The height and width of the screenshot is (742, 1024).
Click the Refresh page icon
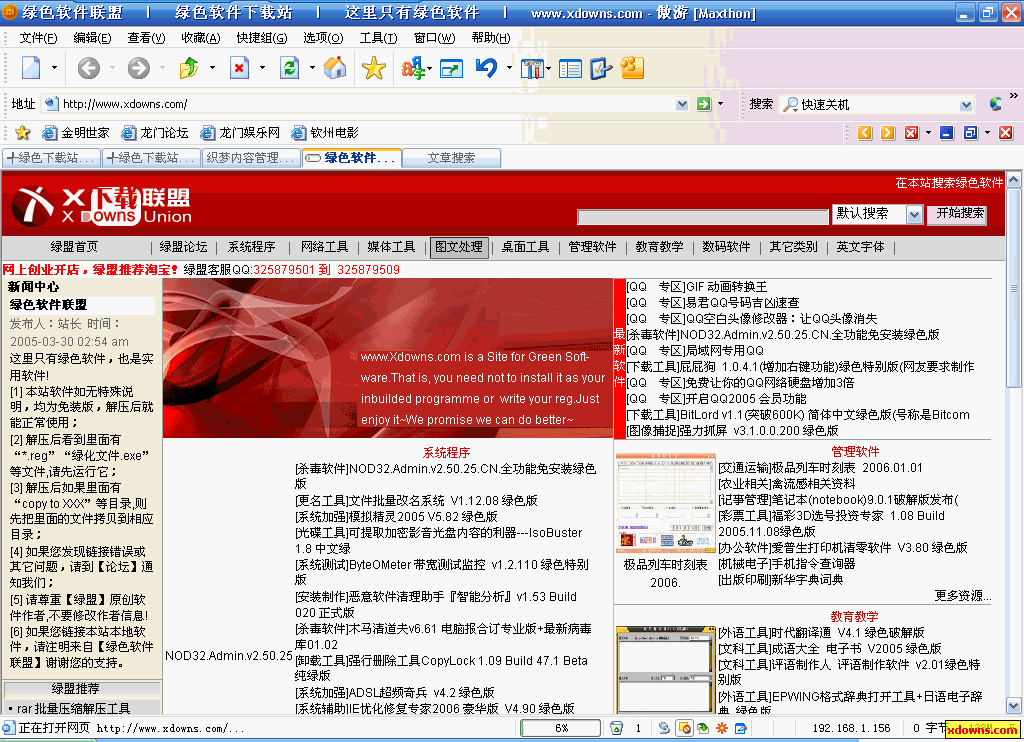tap(289, 67)
